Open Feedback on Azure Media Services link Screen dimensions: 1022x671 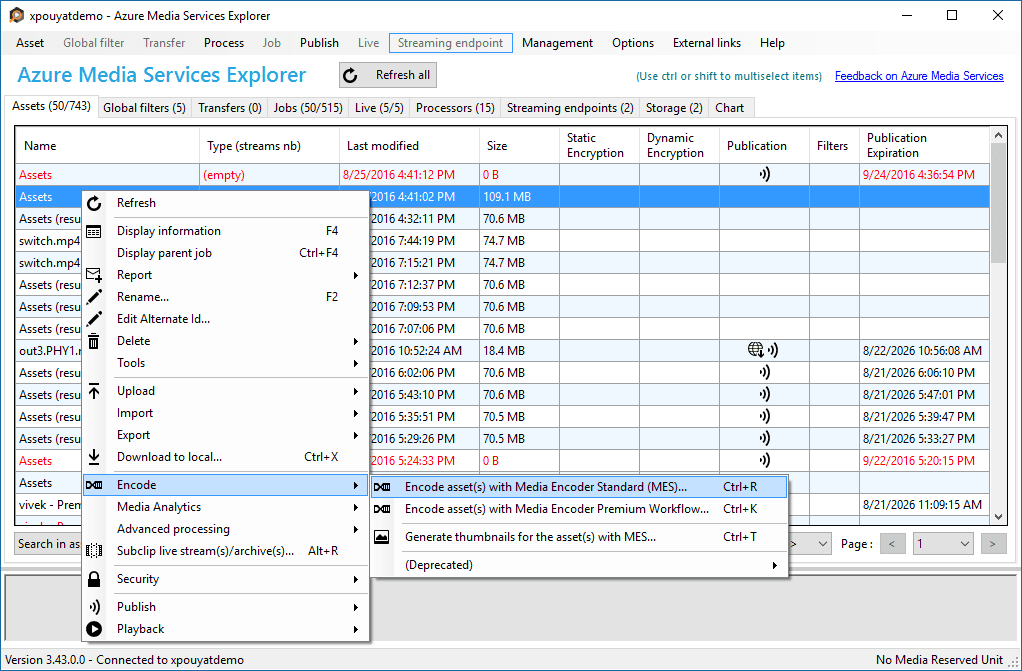click(x=919, y=76)
